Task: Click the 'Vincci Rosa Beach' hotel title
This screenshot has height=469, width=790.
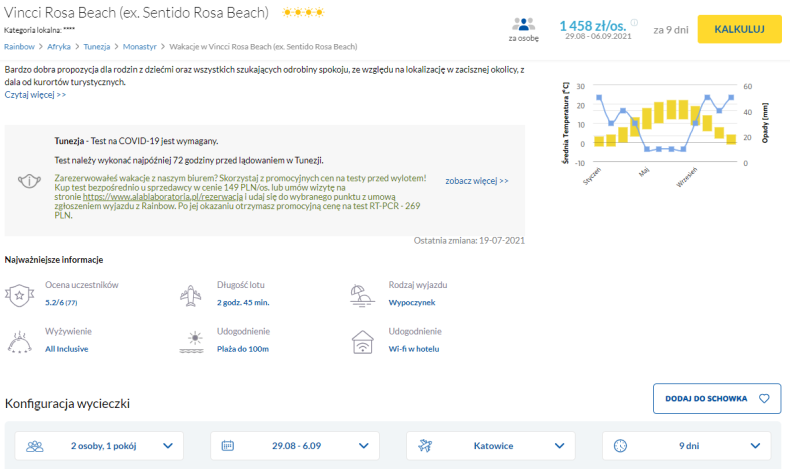Action: (x=136, y=12)
